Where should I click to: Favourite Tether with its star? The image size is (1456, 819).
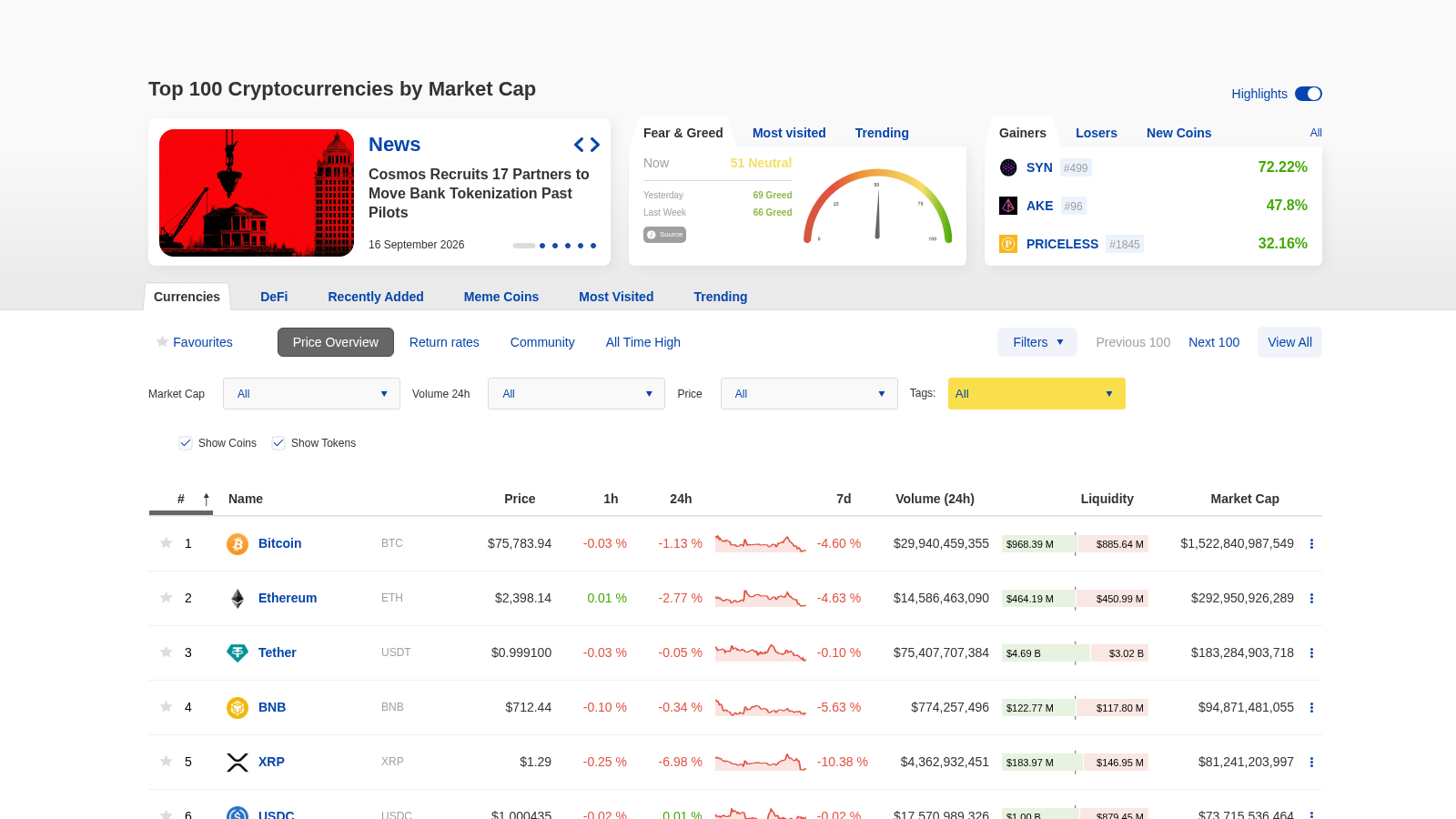click(166, 652)
